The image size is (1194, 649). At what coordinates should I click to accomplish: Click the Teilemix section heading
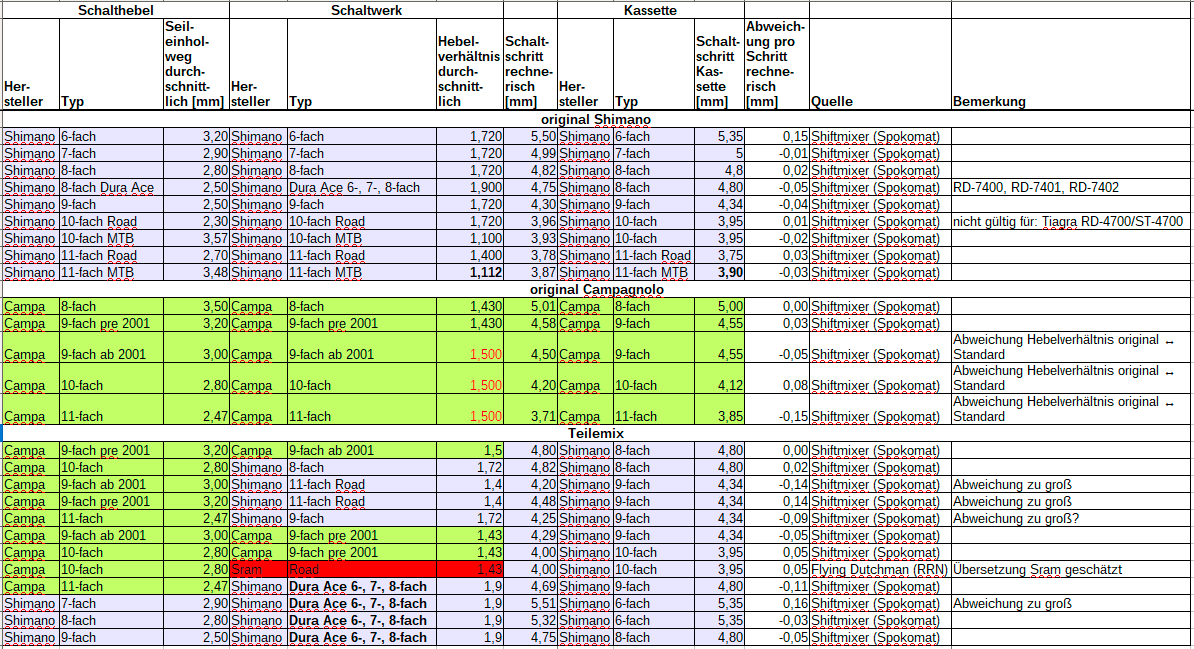coord(596,434)
